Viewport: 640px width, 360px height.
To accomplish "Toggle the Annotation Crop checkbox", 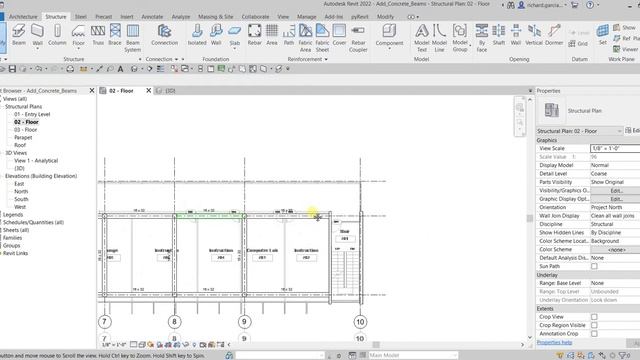I will [594, 333].
